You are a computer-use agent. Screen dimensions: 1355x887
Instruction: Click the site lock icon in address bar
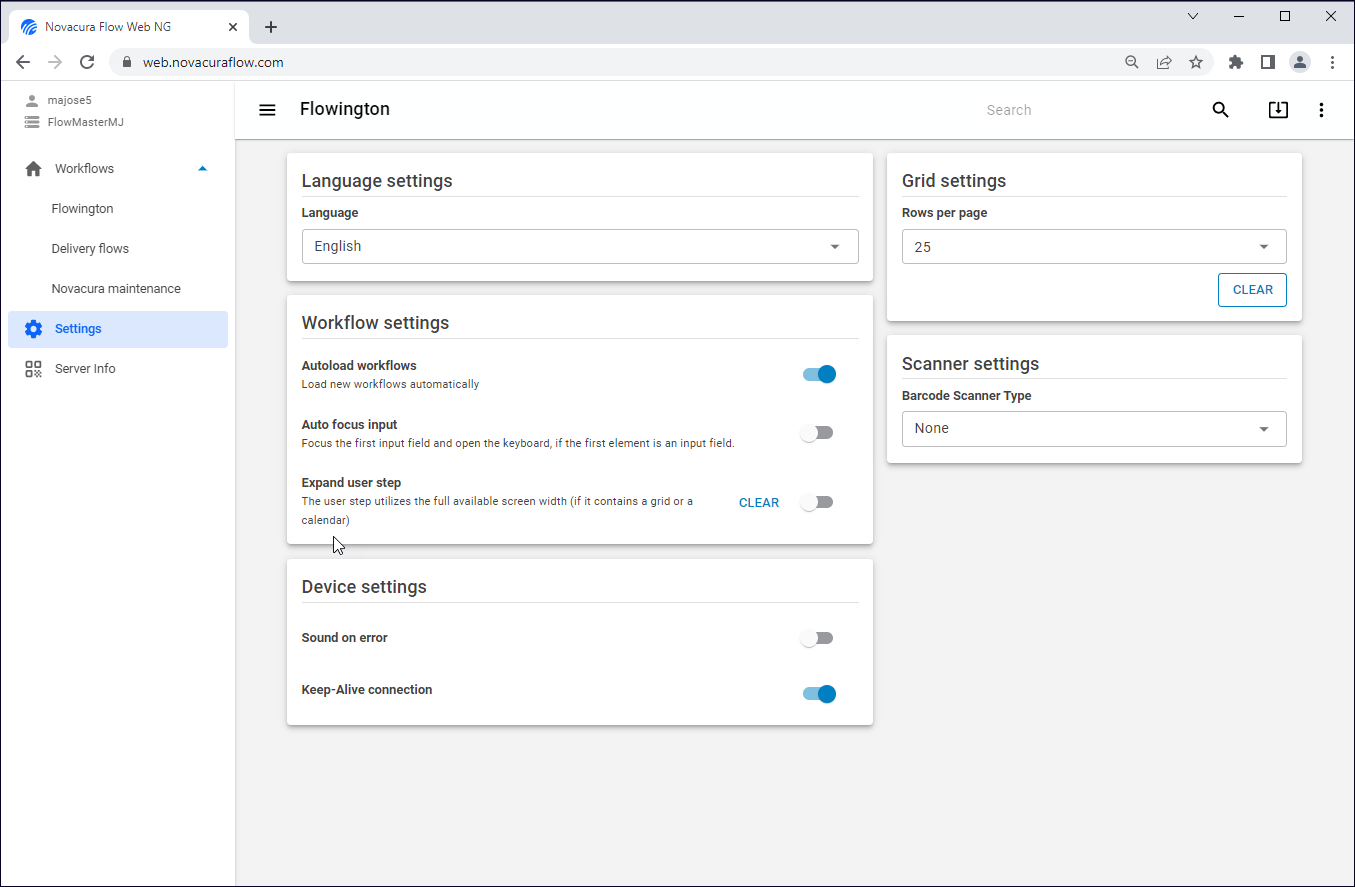[x=126, y=62]
